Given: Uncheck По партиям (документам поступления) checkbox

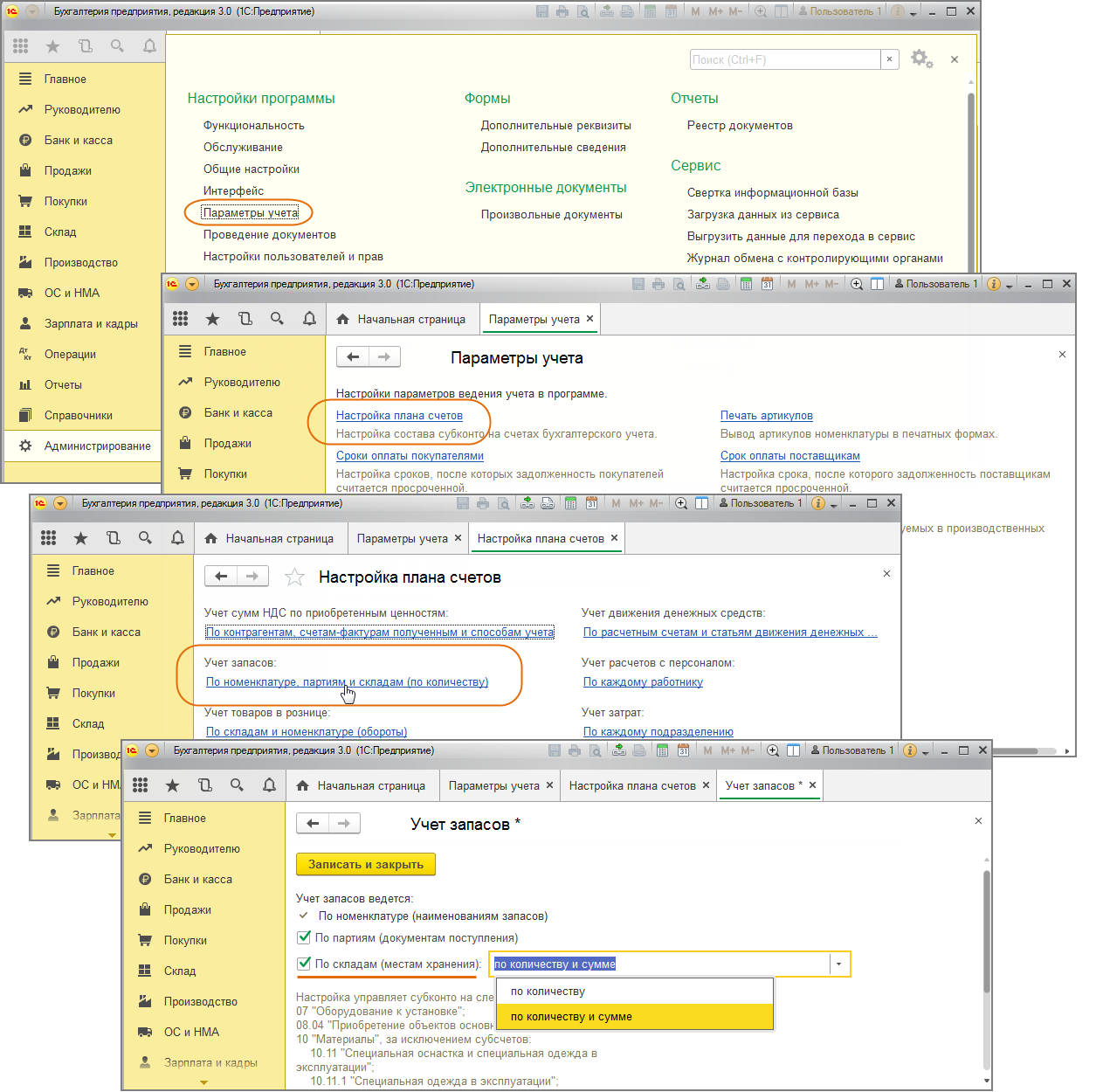Looking at the screenshot, I should click(x=304, y=937).
